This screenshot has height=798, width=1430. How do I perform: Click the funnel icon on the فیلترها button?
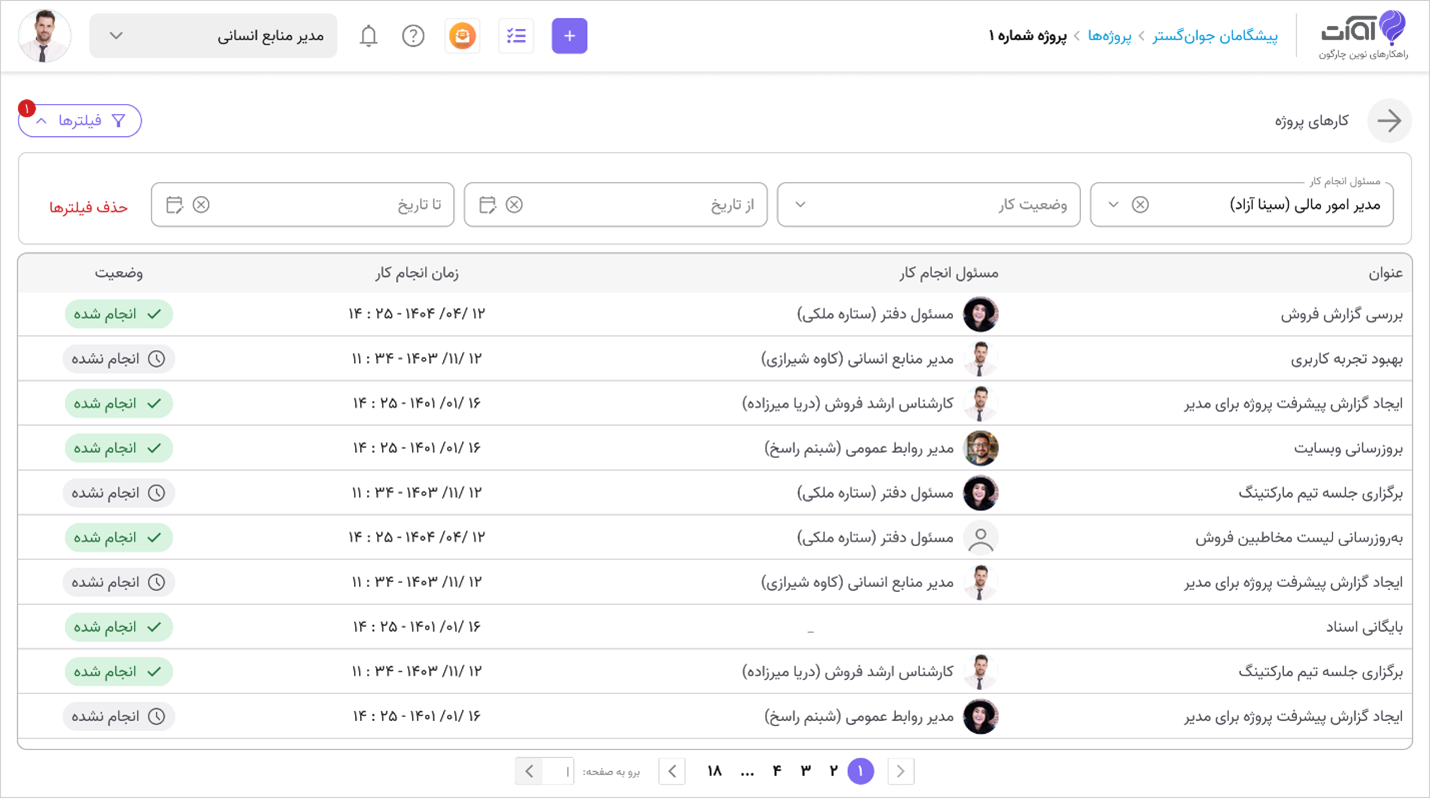point(119,120)
